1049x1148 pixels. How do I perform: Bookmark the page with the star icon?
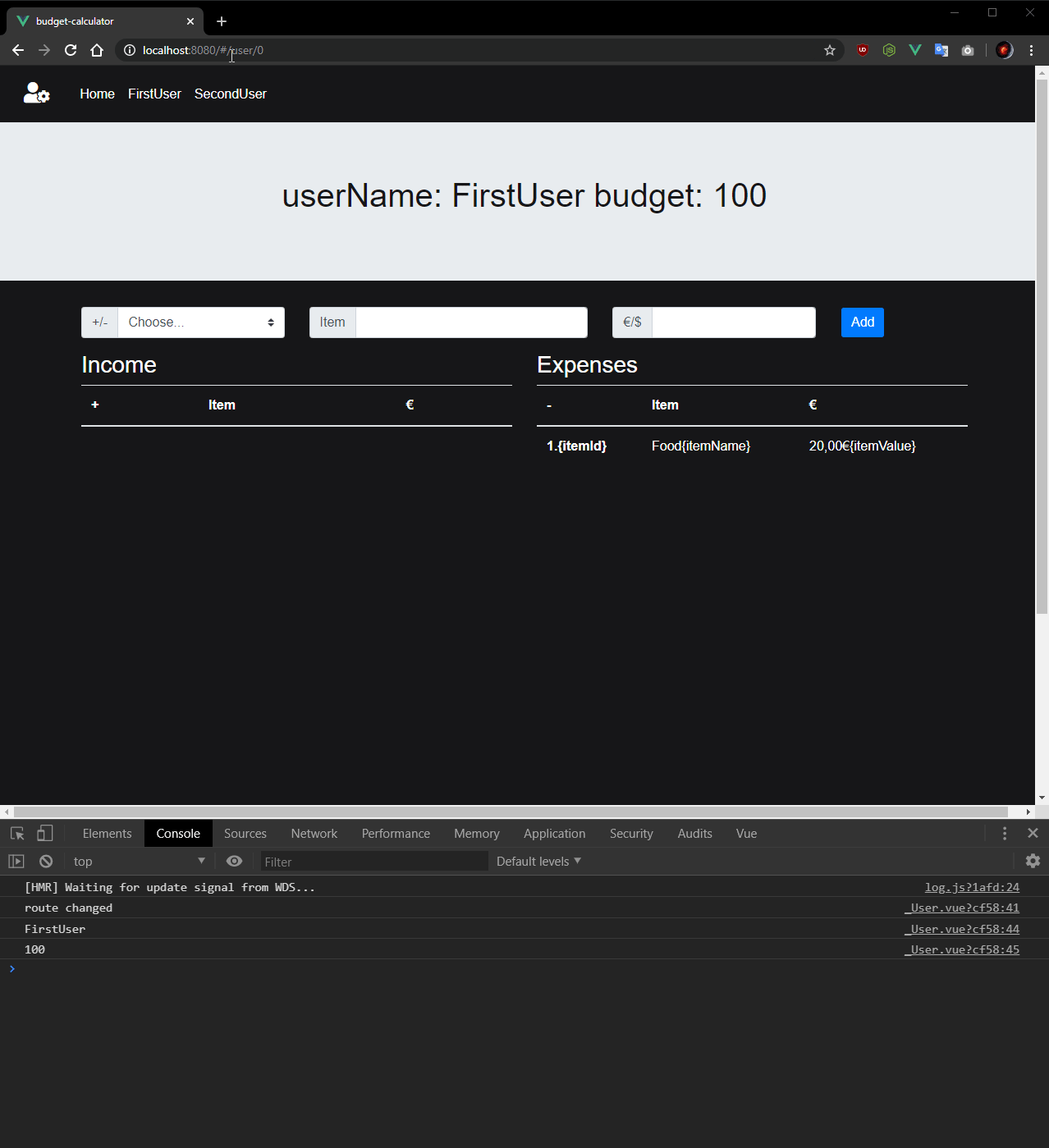pyautogui.click(x=829, y=50)
